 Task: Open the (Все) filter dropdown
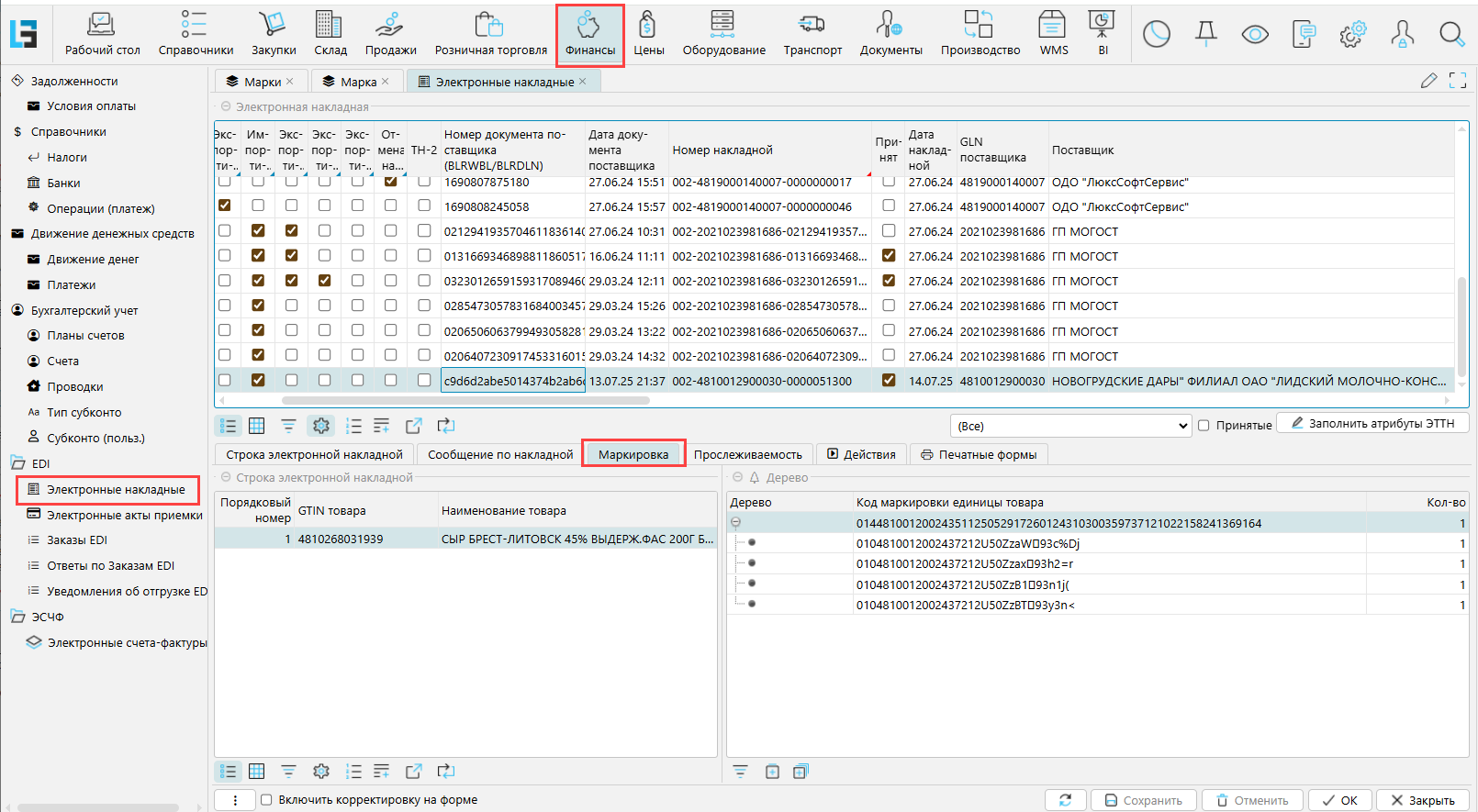(1070, 426)
